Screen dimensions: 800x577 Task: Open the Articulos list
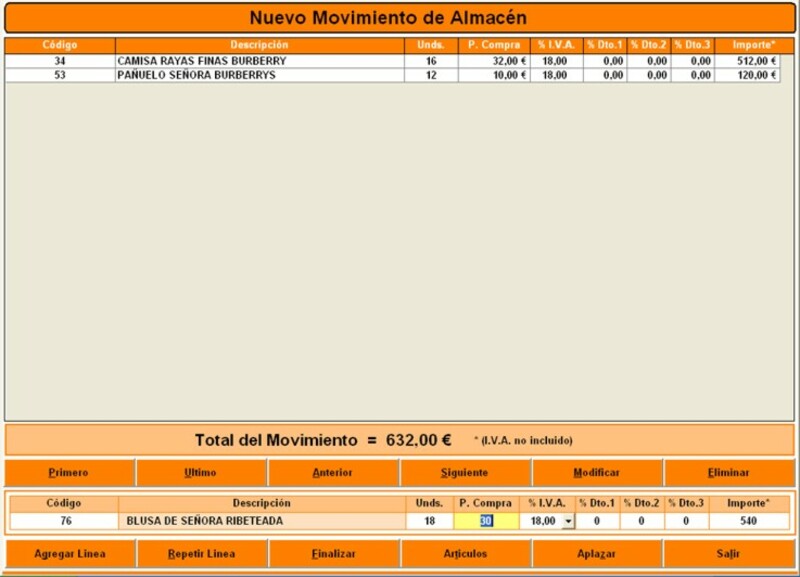click(465, 553)
